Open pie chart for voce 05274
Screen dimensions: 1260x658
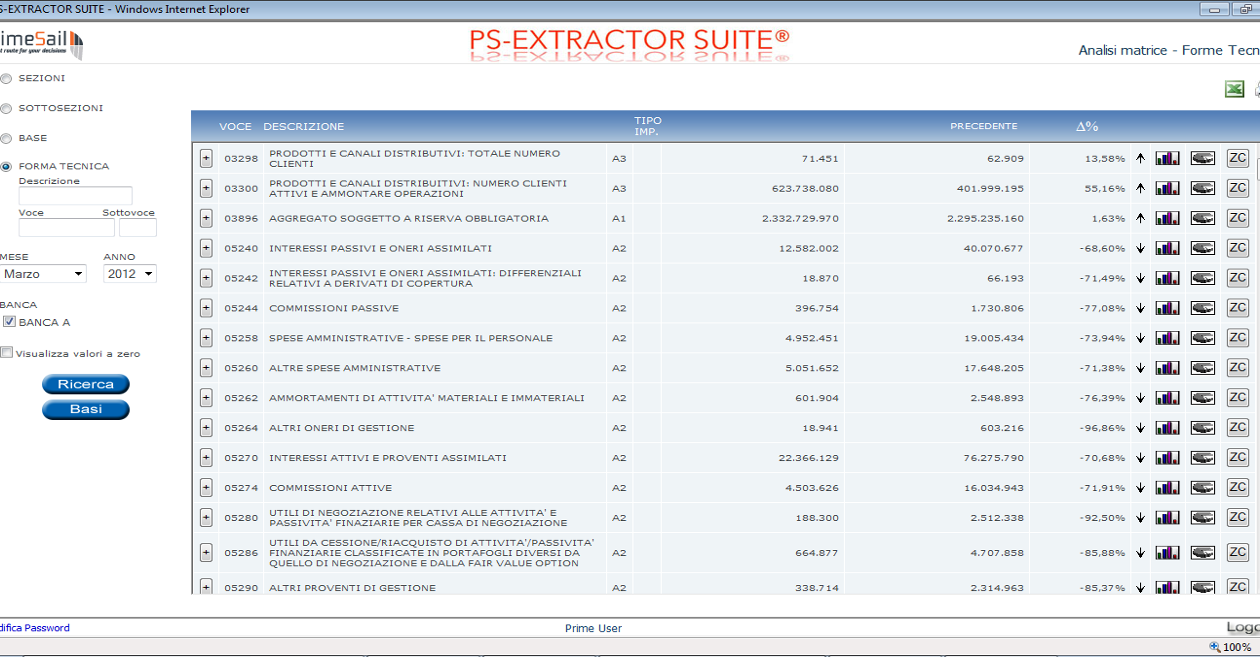pyautogui.click(x=1203, y=488)
